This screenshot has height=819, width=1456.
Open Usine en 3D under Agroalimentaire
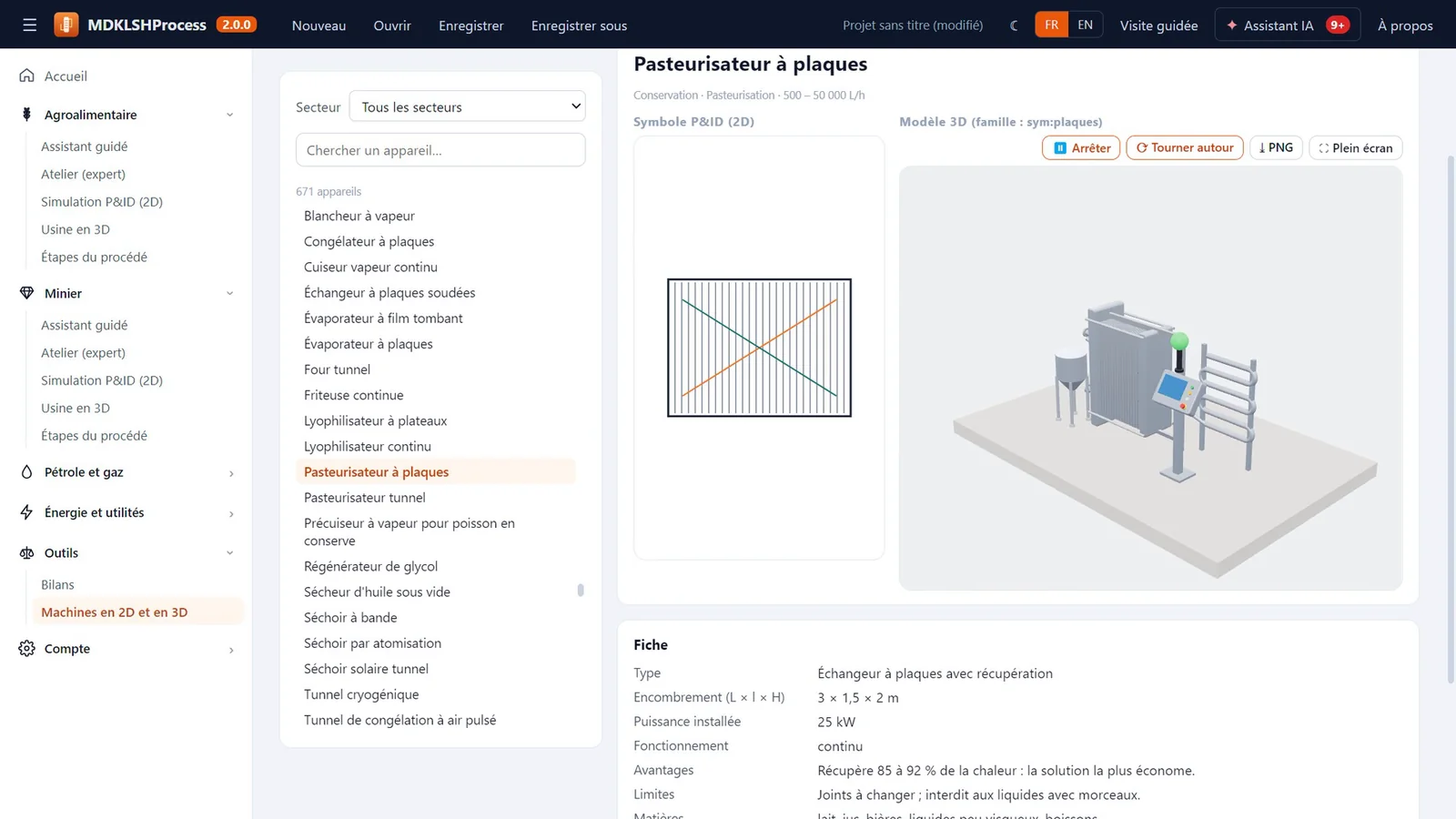[x=76, y=229]
